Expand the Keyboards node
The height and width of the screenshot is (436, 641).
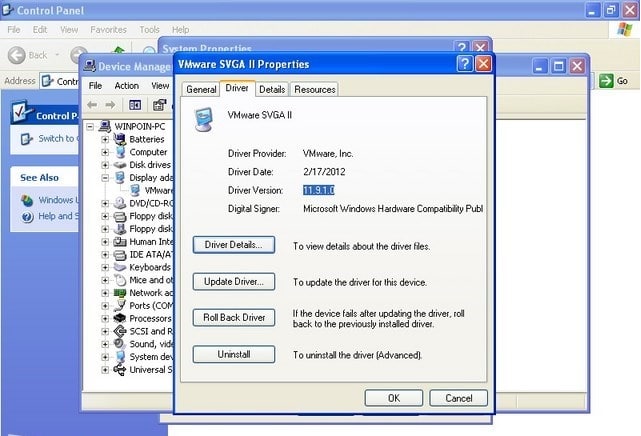coord(105,267)
